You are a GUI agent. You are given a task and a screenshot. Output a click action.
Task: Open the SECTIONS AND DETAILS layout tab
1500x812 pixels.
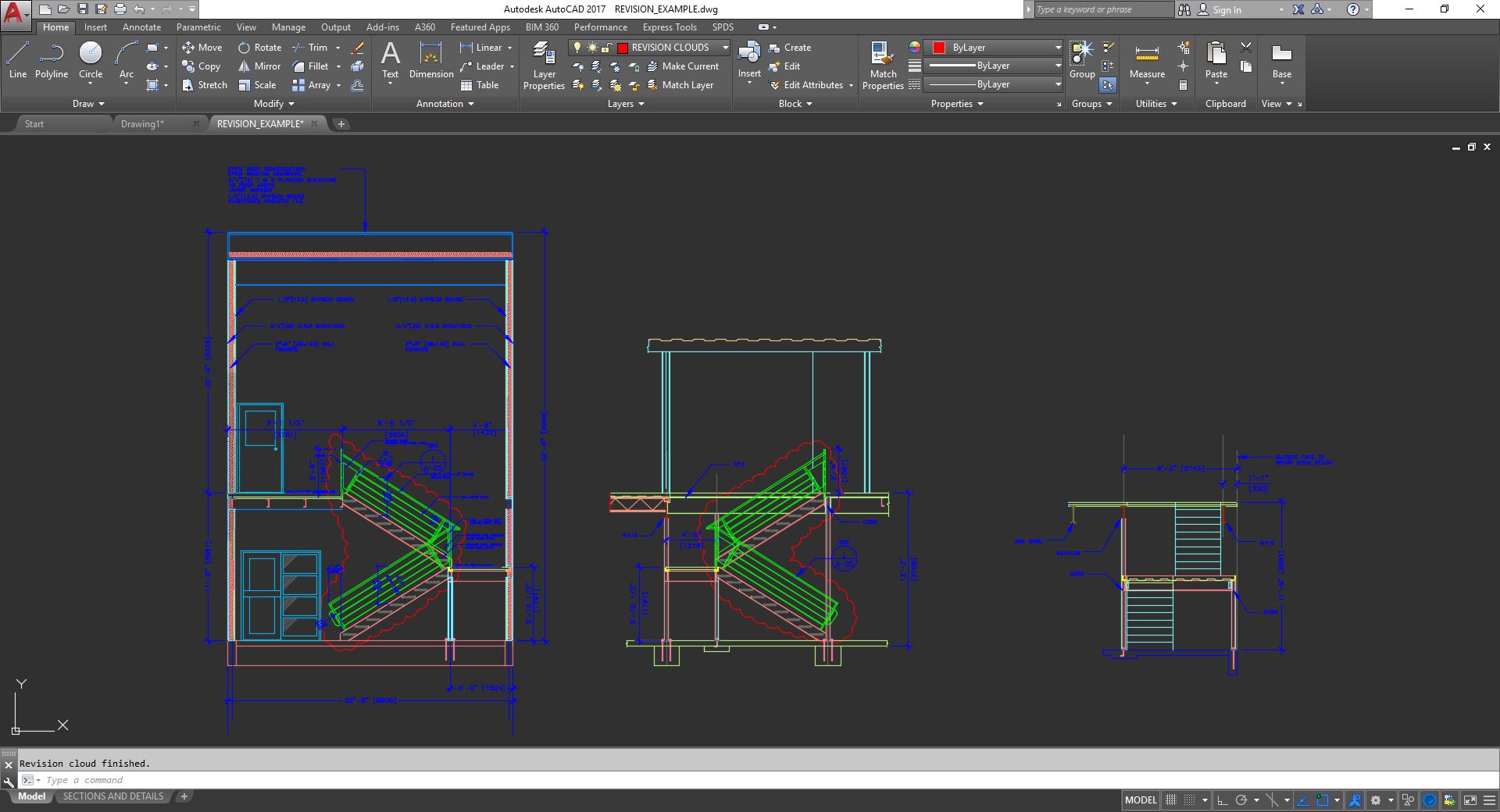(113, 796)
